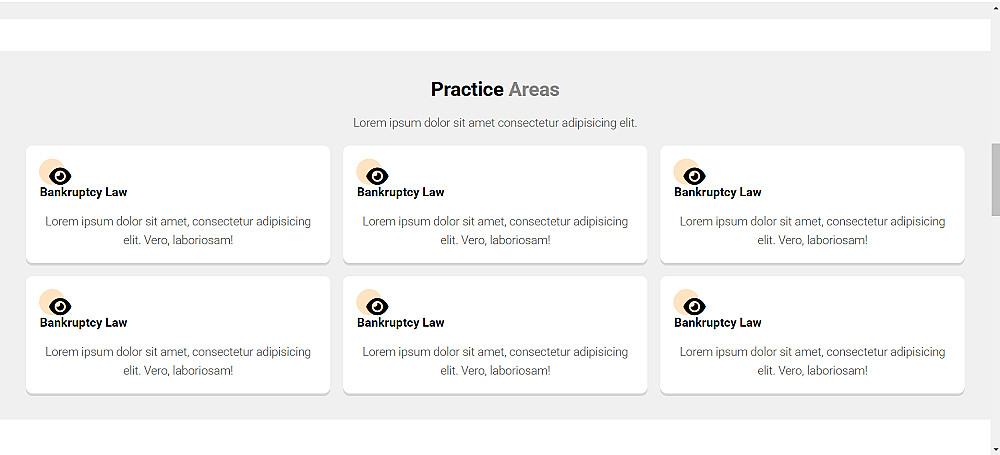Open the Bankruptcy Law title in the top-middle card

click(x=401, y=192)
